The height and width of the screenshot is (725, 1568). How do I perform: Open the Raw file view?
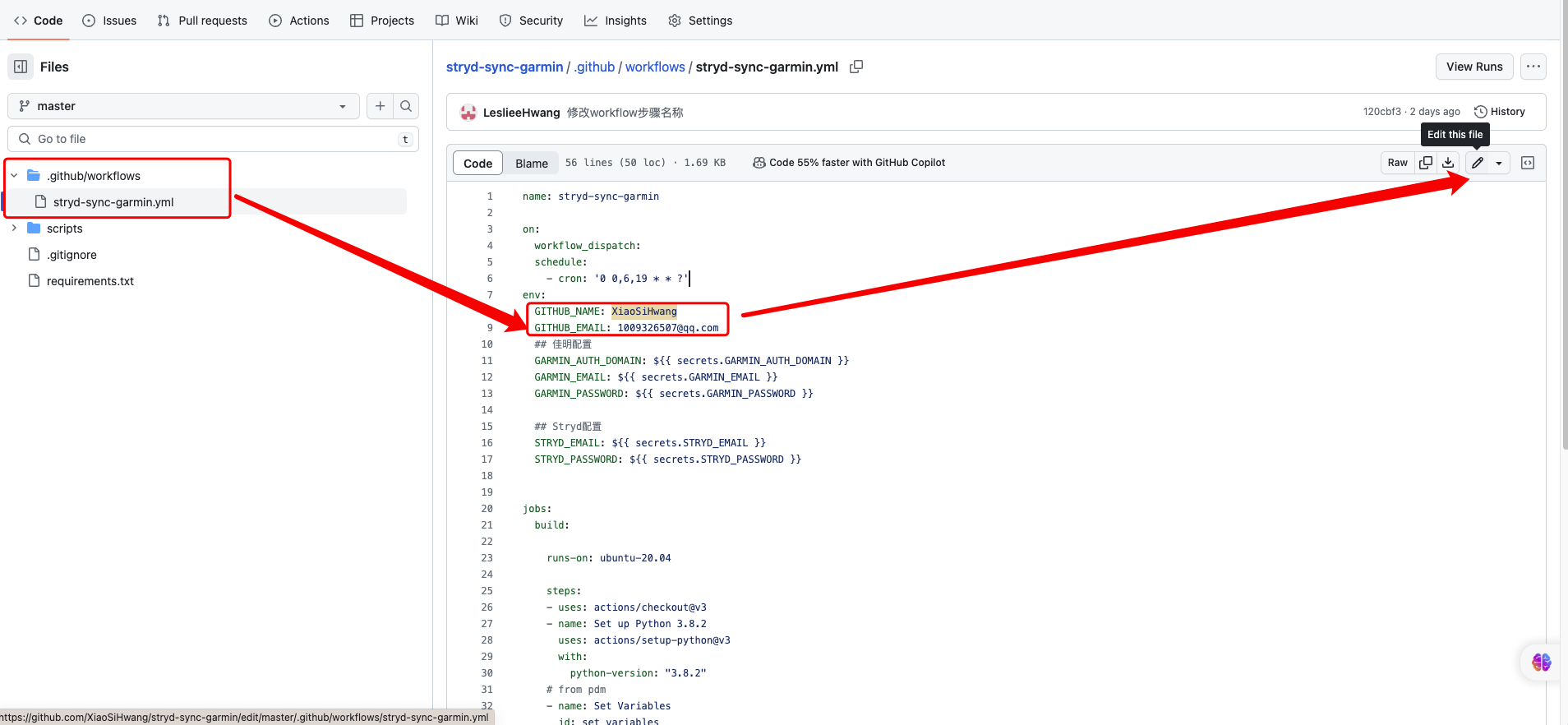pos(1397,163)
